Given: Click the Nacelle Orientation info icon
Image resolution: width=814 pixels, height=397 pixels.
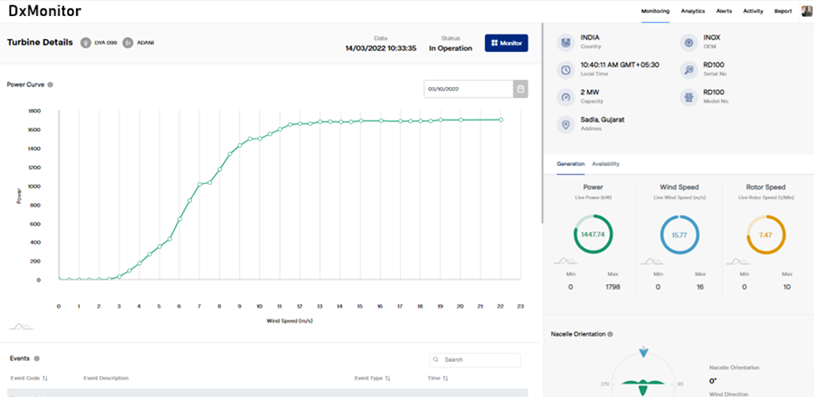Looking at the screenshot, I should tap(610, 334).
